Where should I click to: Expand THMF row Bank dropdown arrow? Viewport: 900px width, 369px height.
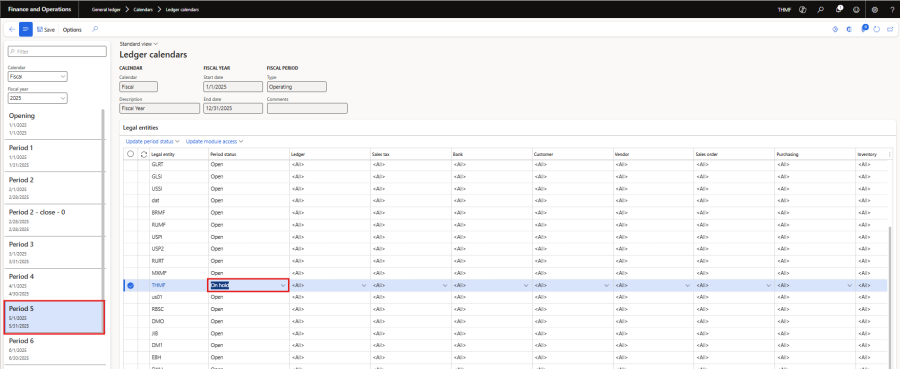pyautogui.click(x=525, y=285)
